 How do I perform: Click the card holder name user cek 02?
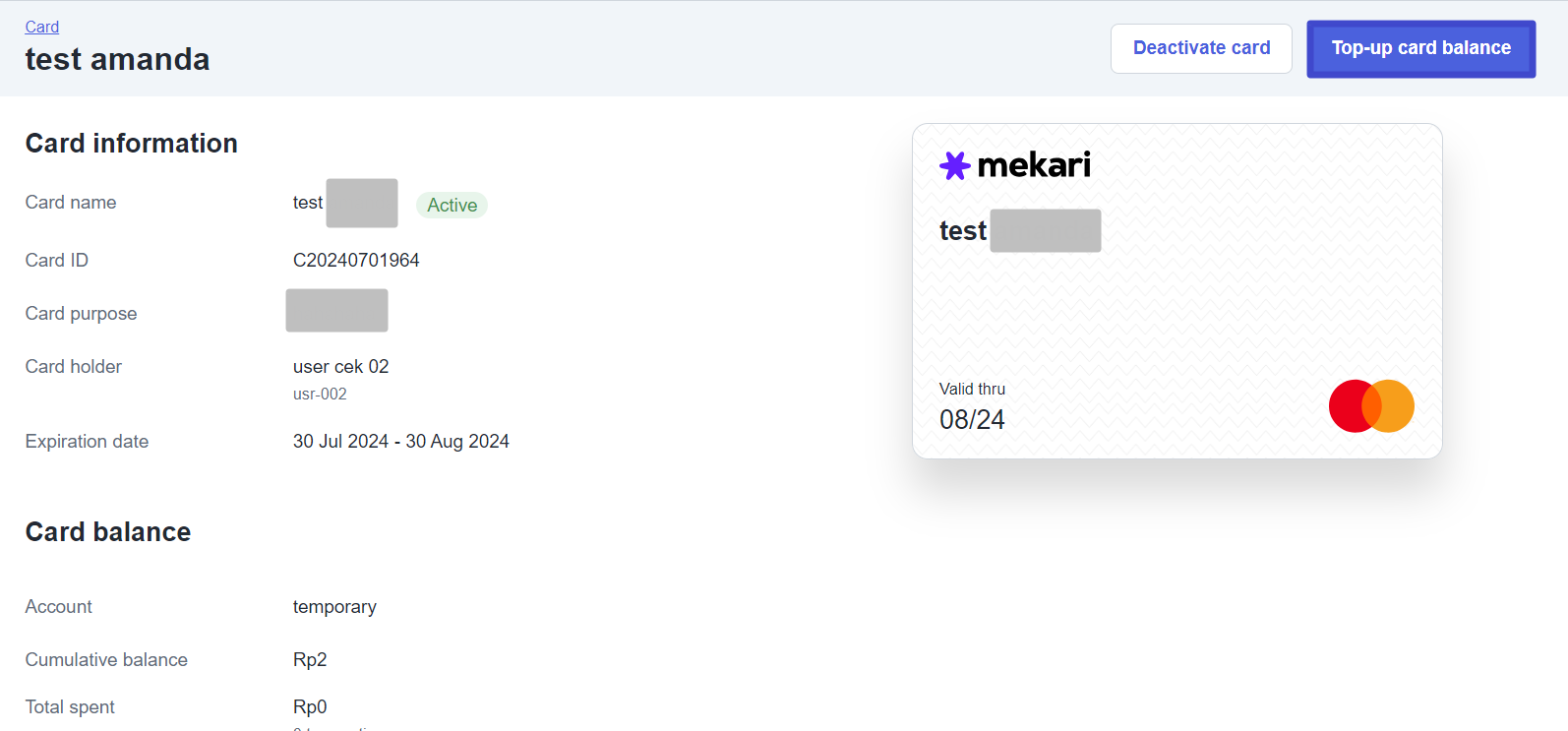point(340,366)
